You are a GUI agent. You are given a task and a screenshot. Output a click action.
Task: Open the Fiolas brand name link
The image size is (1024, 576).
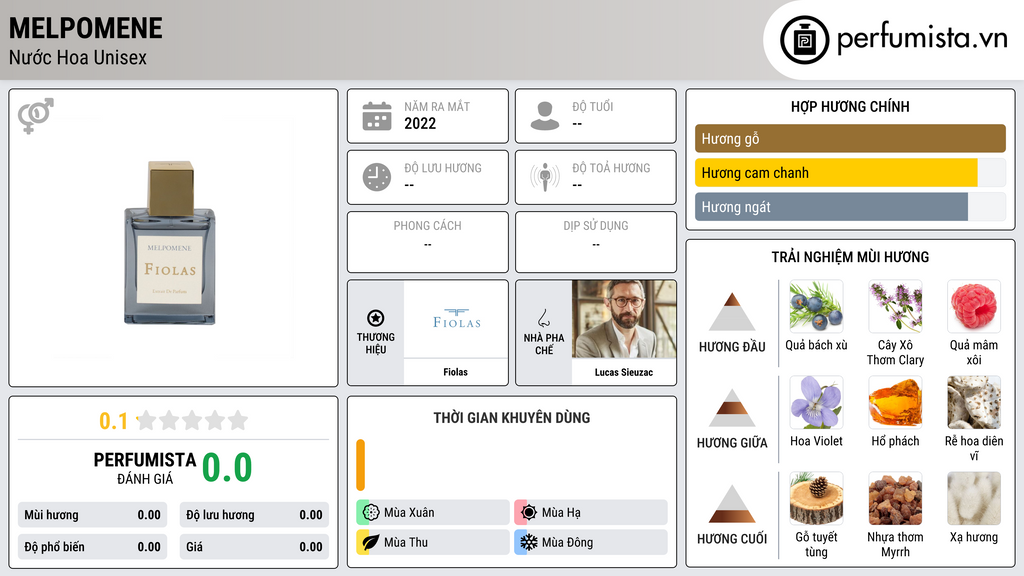[455, 372]
